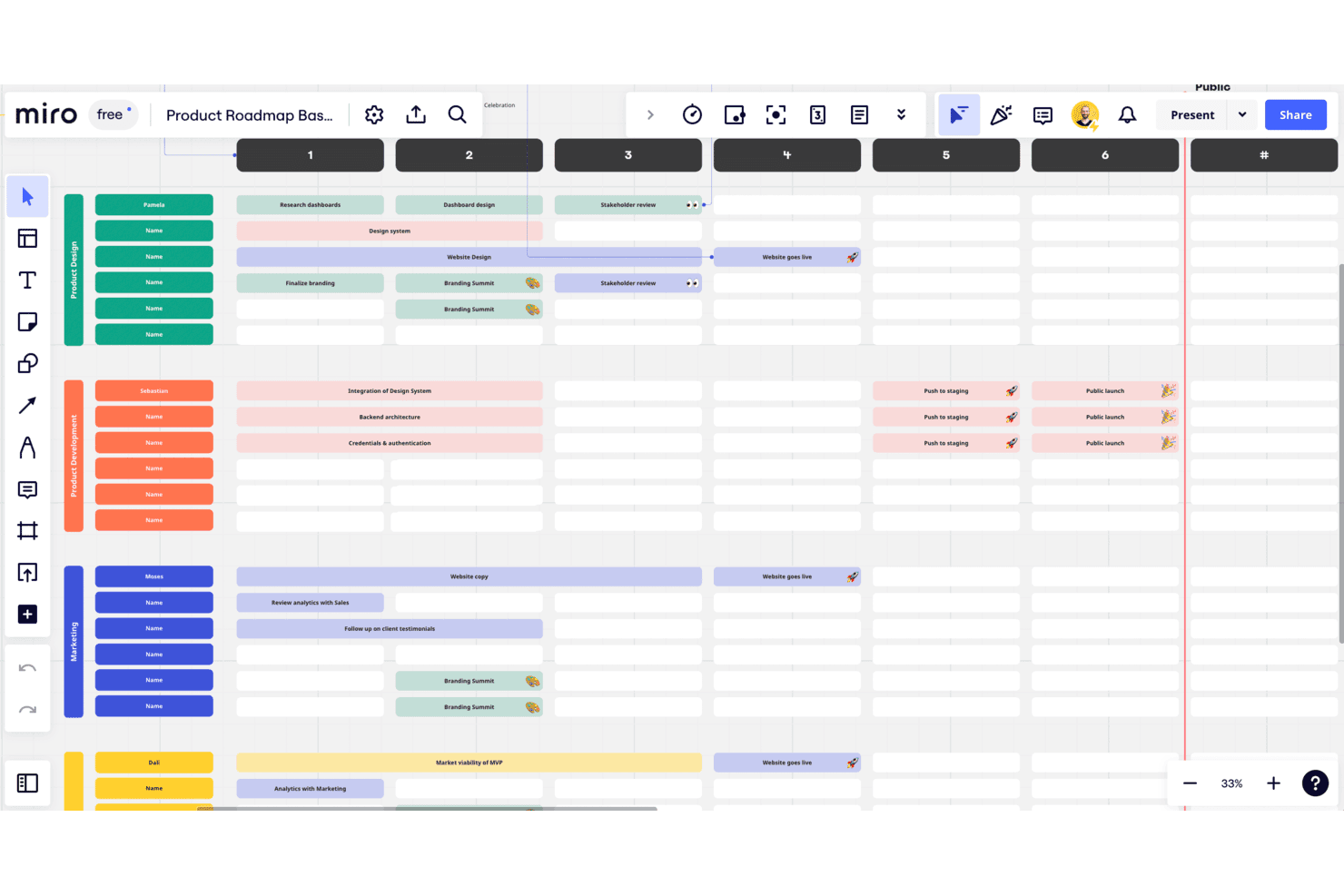Open the help question mark button
Screen dimensions: 1344x896
tap(1315, 783)
